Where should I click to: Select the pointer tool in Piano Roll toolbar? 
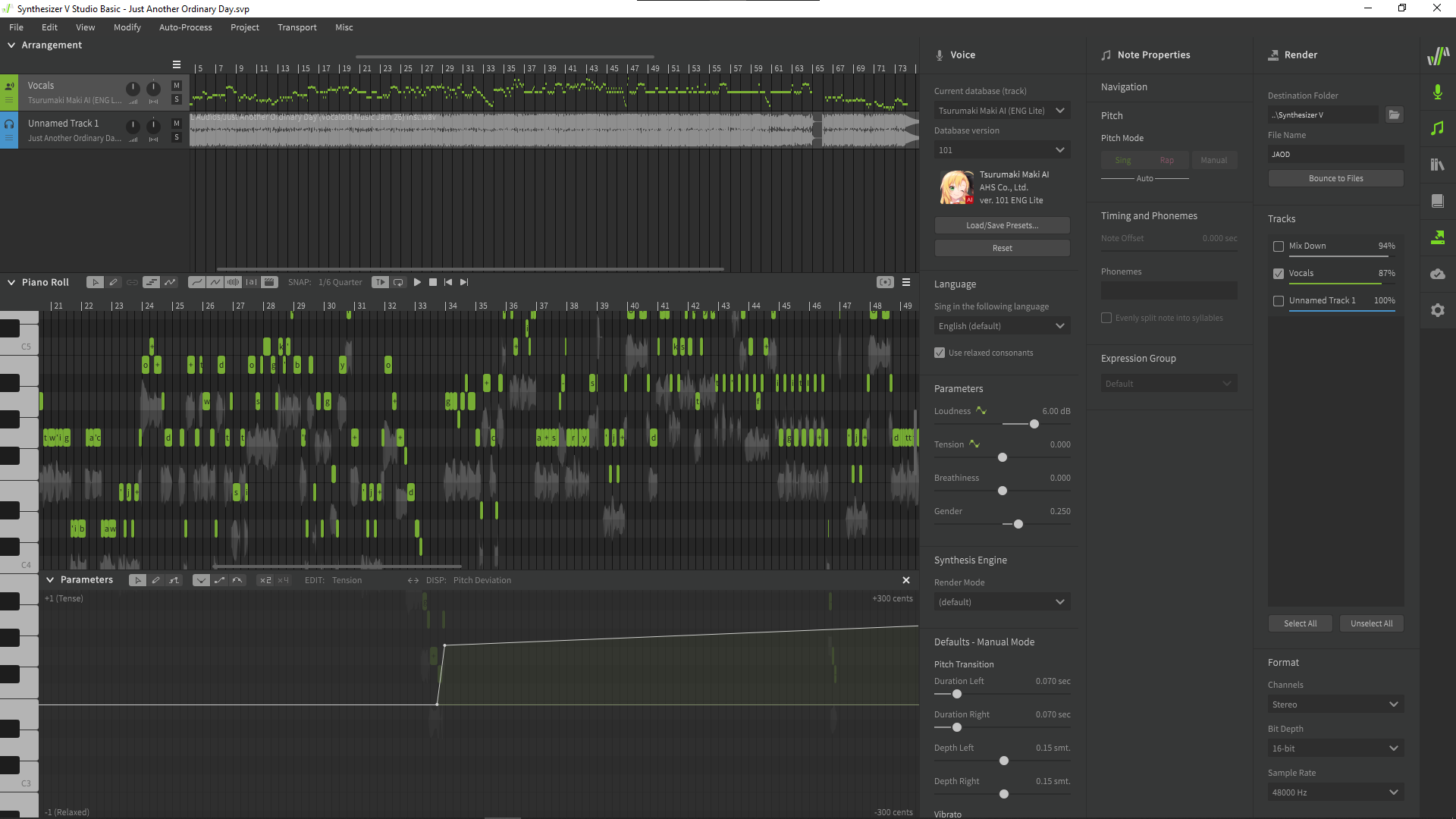pyautogui.click(x=95, y=282)
